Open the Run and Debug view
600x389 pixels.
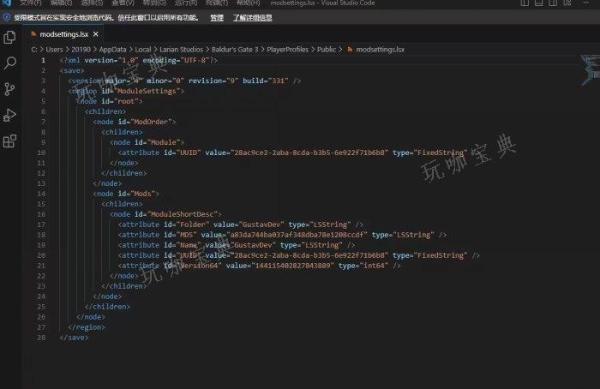pos(10,115)
